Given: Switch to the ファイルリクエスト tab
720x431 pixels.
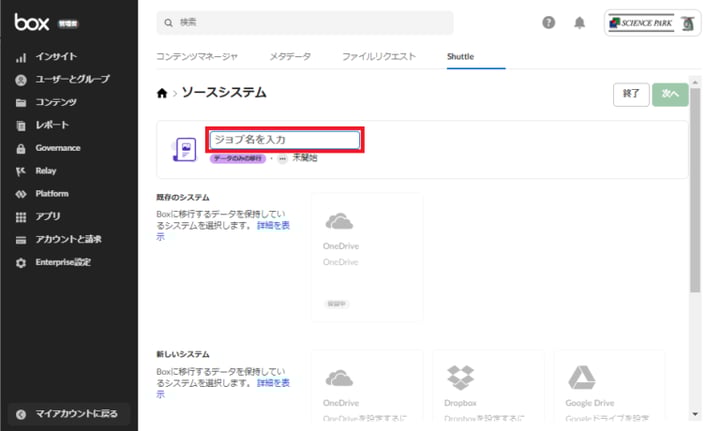Looking at the screenshot, I should coord(379,57).
